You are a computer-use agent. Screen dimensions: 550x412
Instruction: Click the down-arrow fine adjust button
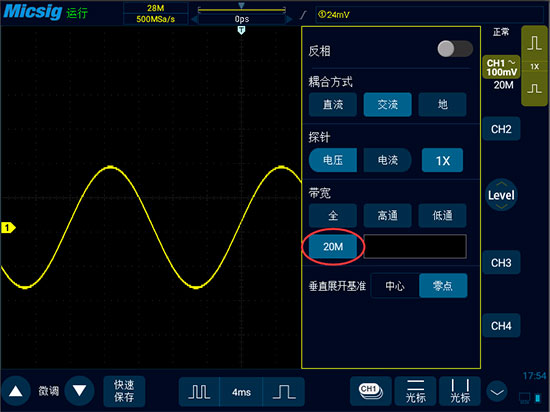pyautogui.click(x=80, y=391)
